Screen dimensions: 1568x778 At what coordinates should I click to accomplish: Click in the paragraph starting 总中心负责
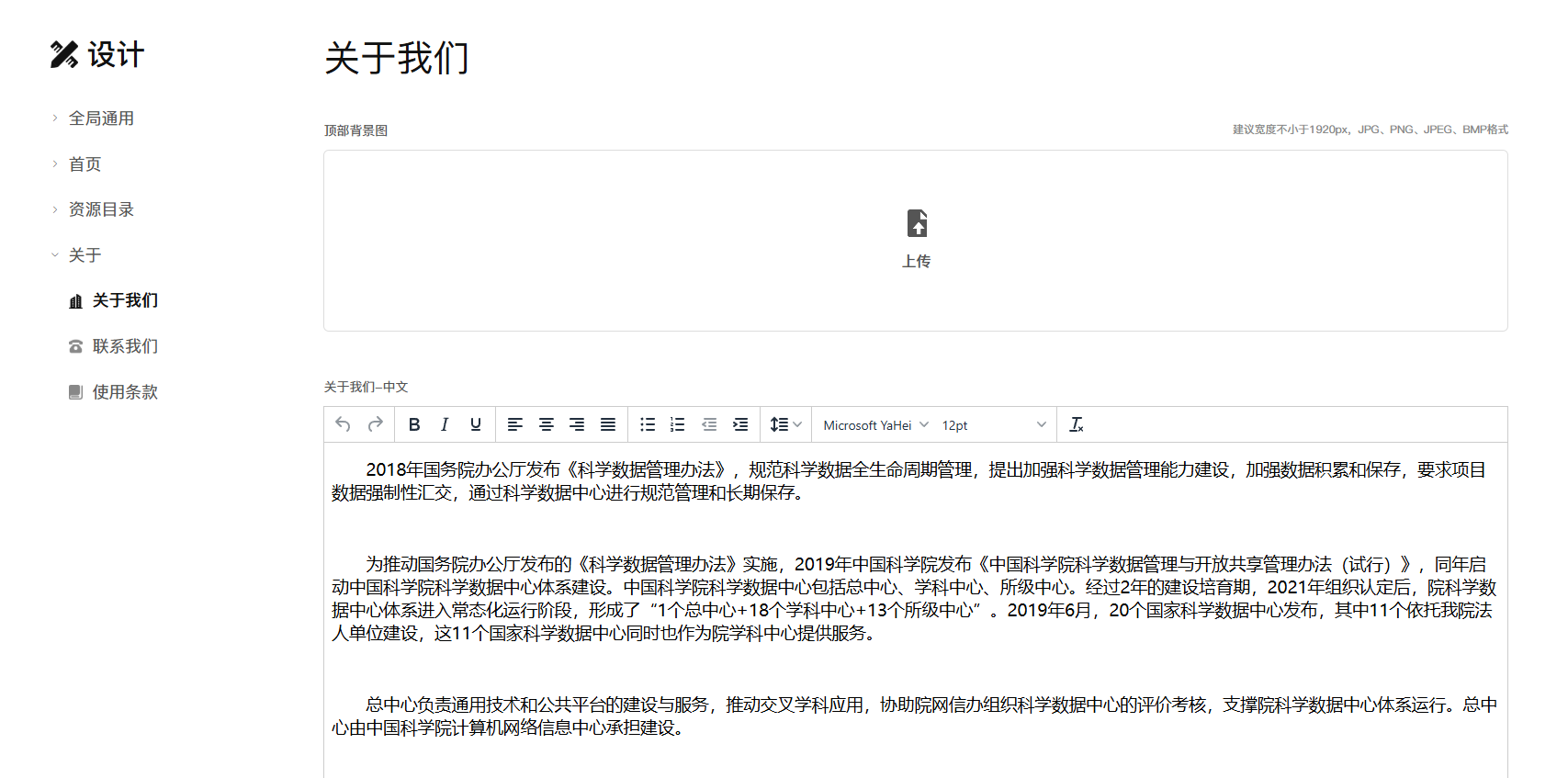(914, 716)
